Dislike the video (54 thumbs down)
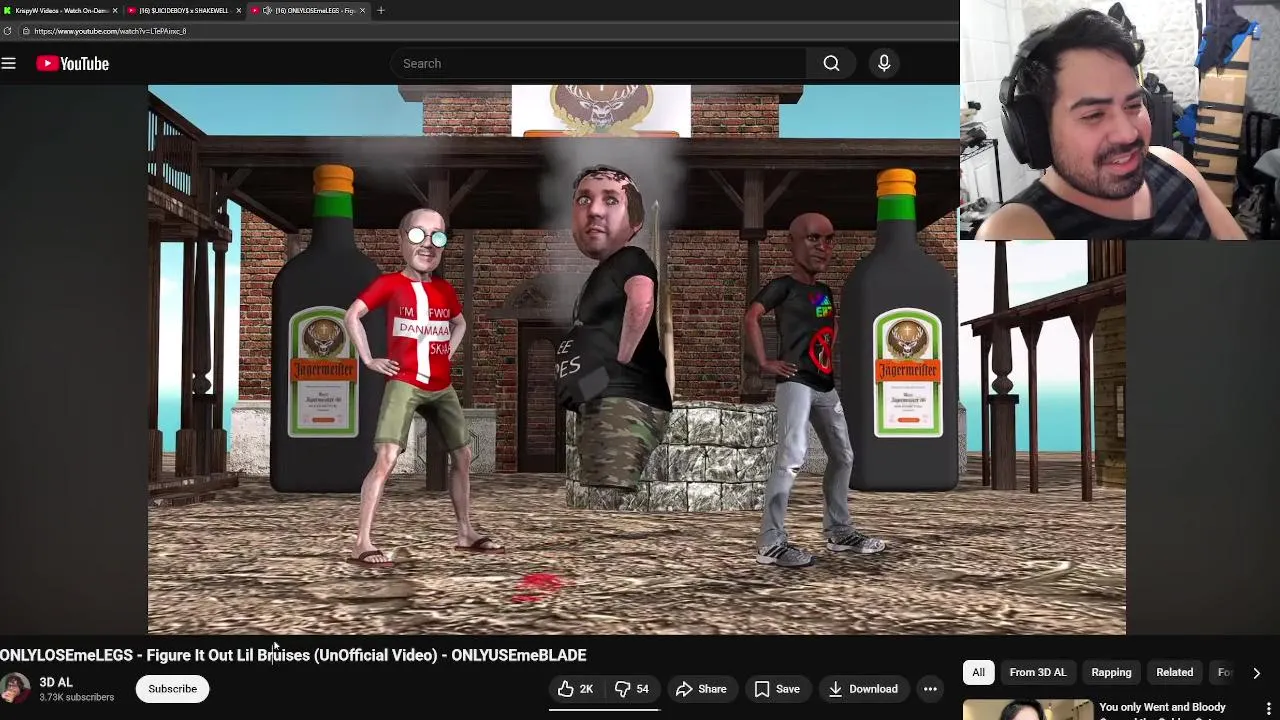This screenshot has height=720, width=1280. point(631,689)
